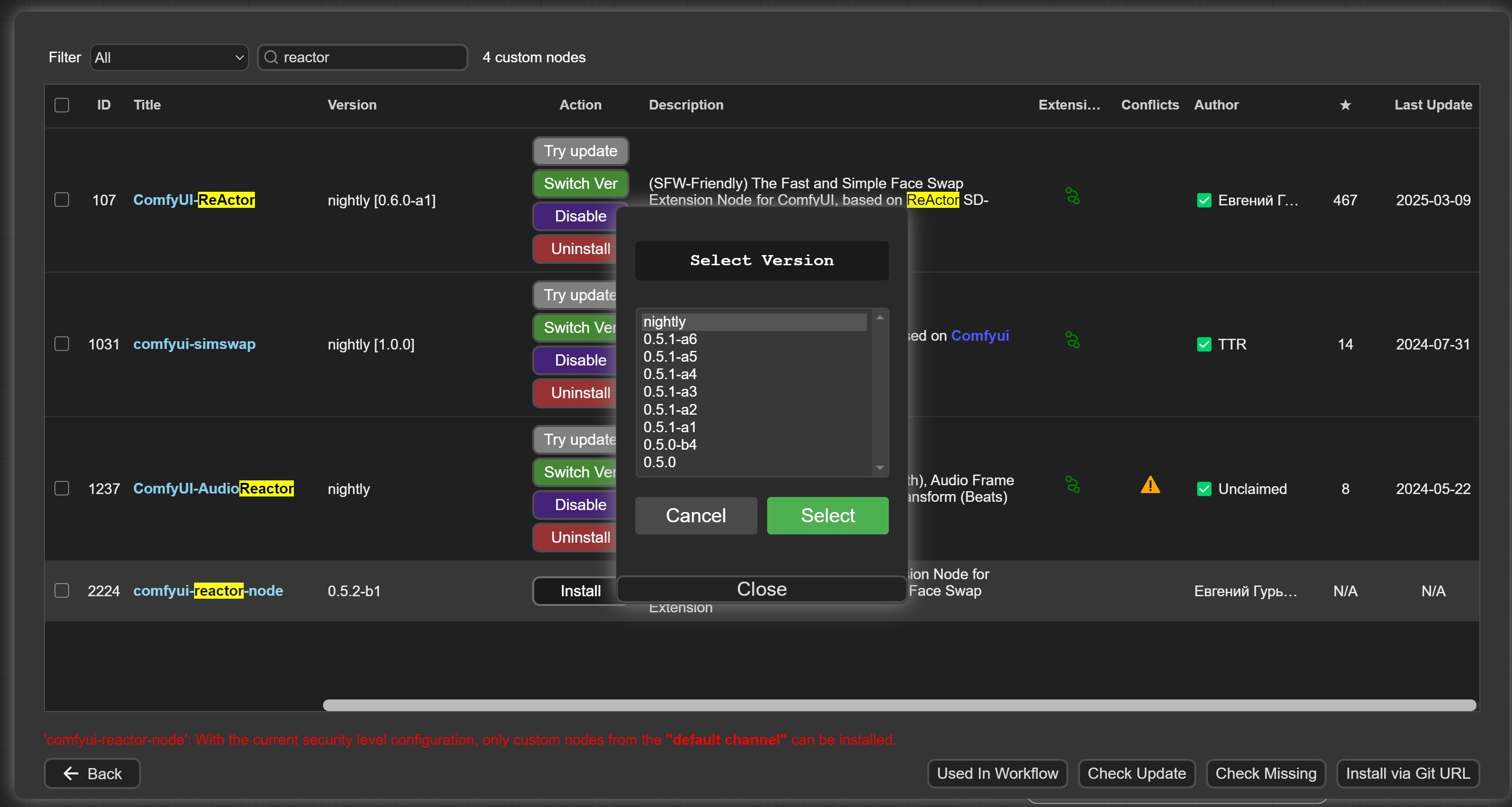The image size is (1512, 807).
Task: Click Cancel in the Select Version dialog
Action: pos(696,515)
